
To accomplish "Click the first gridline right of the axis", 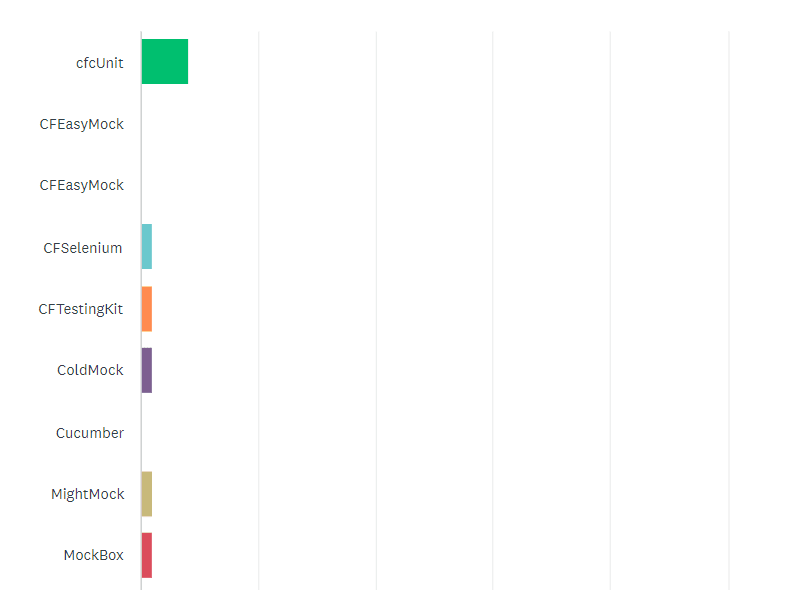I will tap(259, 310).
